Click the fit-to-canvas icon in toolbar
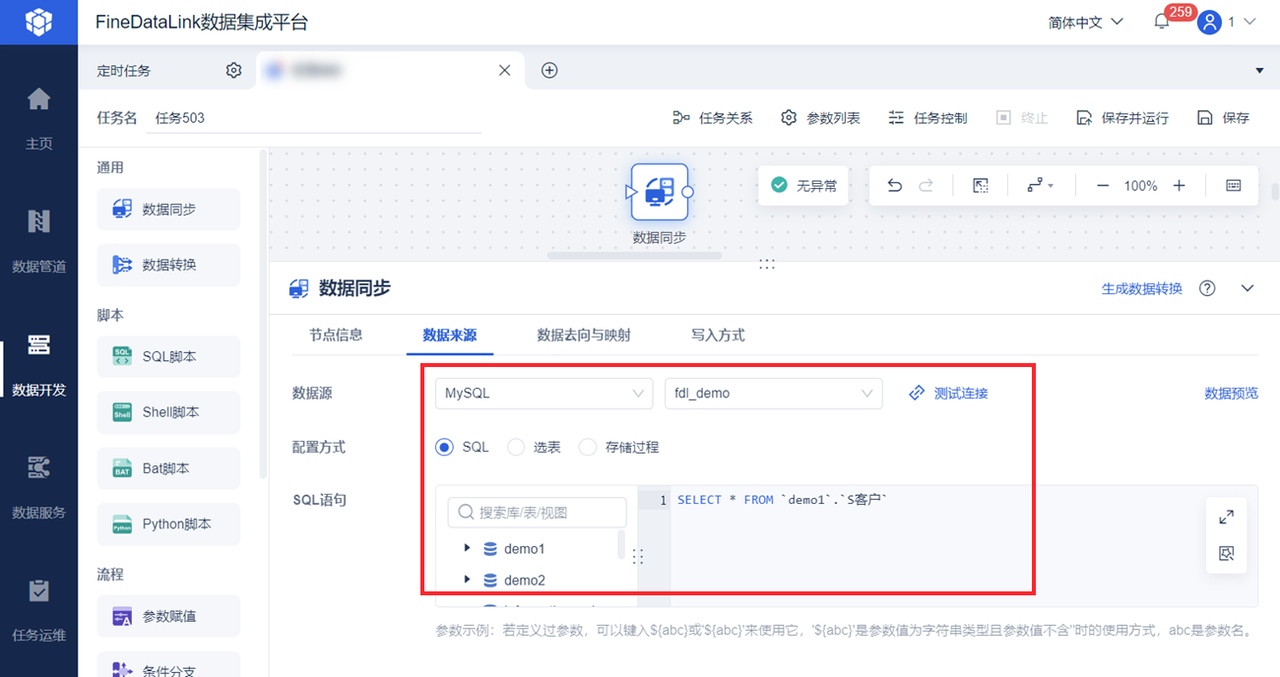 click(x=980, y=186)
